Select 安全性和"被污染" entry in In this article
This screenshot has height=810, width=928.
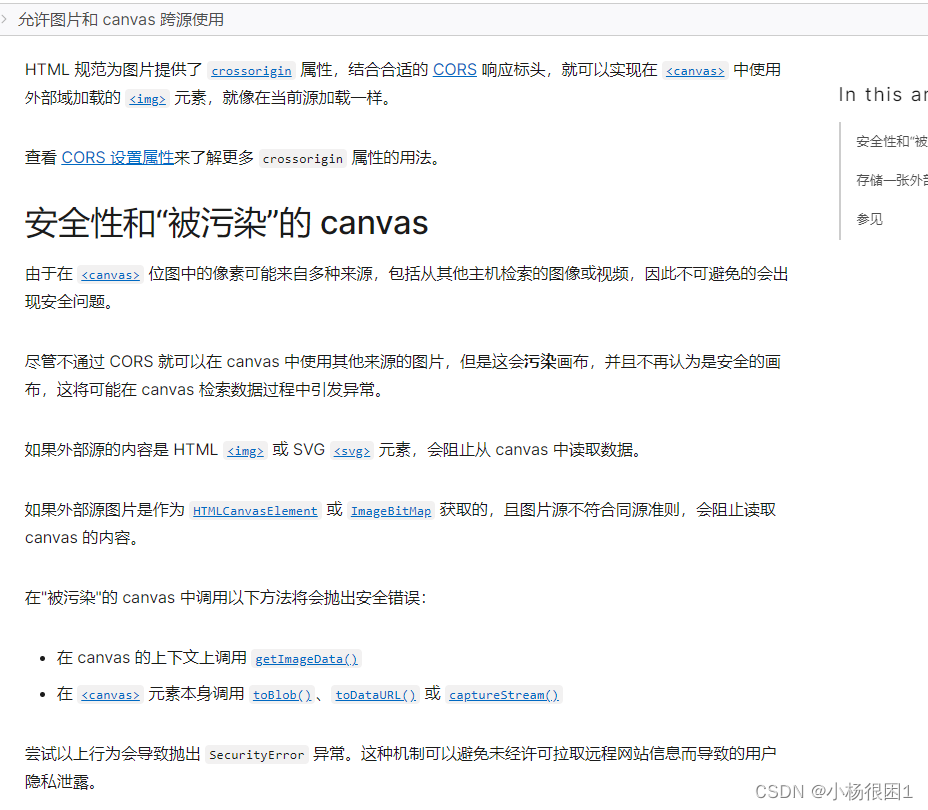tap(888, 142)
